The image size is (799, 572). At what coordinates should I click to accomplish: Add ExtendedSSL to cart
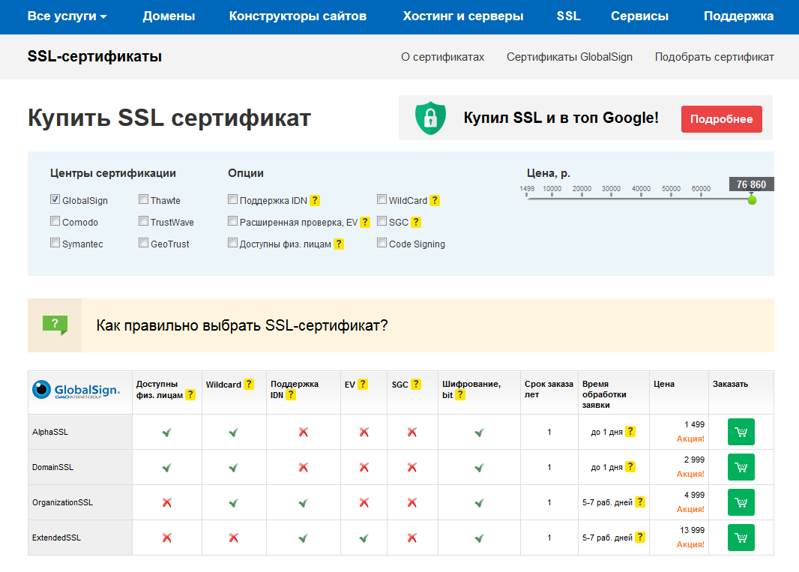741,537
